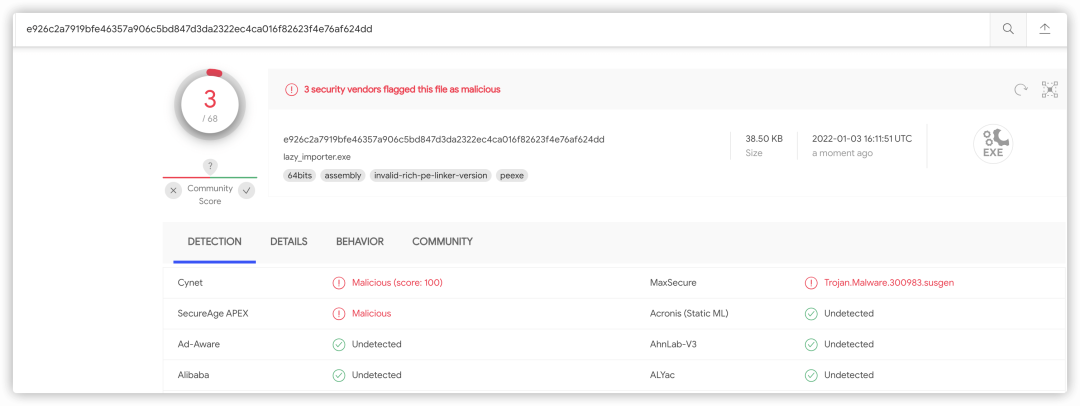Click the EXE file type icon
Screen dimensions: 1080x406
[993, 145]
